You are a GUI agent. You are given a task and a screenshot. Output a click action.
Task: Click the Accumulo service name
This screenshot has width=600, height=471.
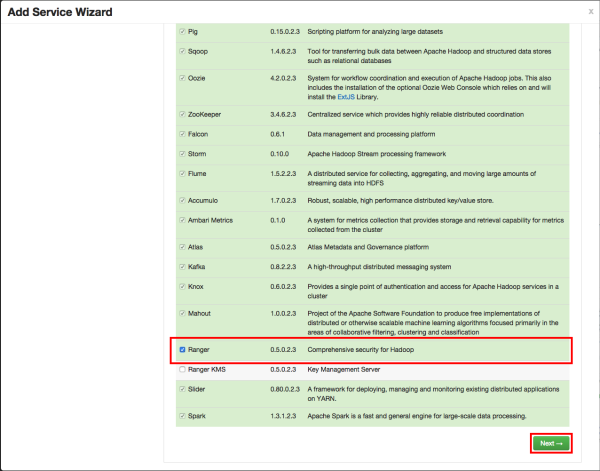[203, 200]
